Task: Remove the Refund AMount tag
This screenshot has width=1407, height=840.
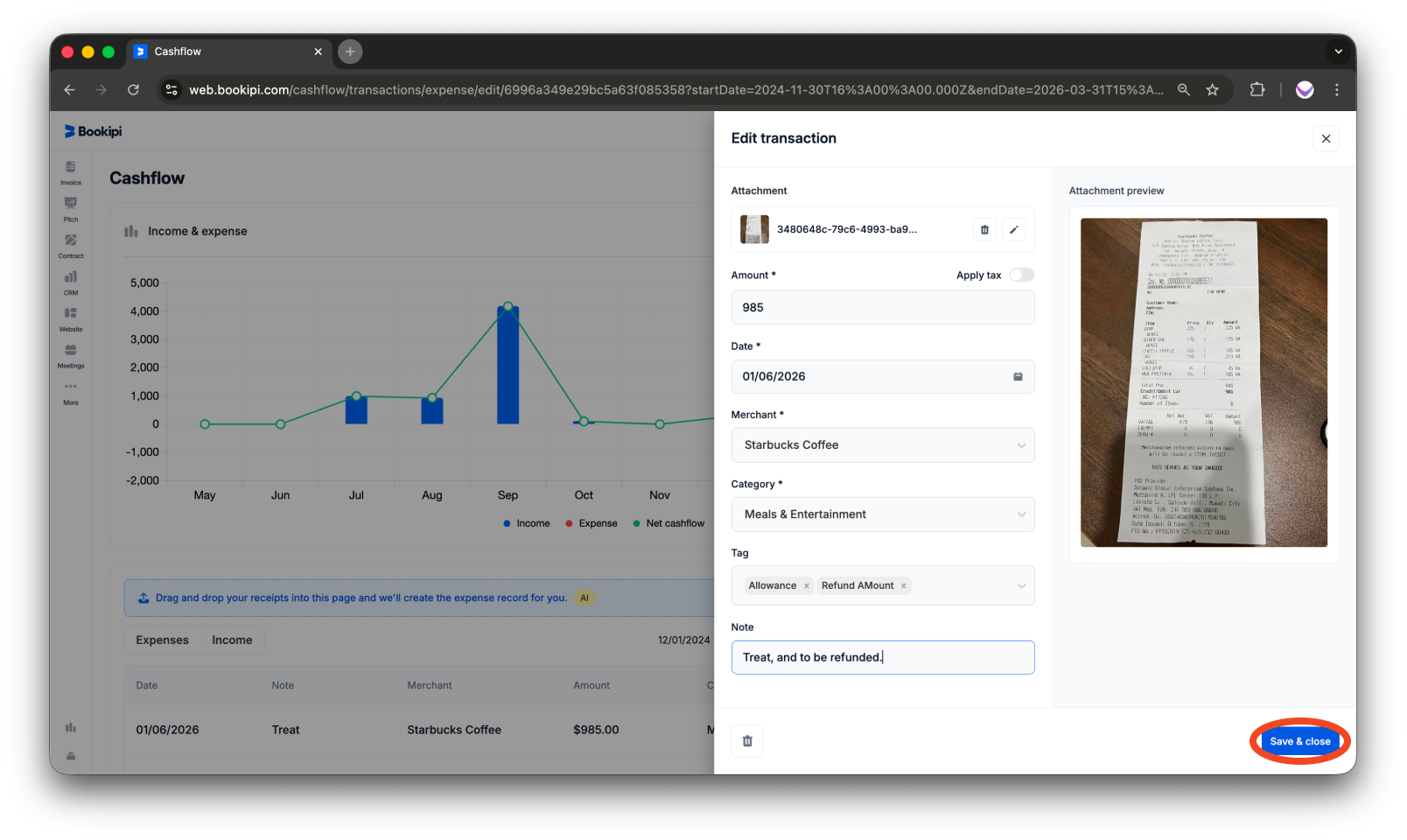Action: pos(903,585)
